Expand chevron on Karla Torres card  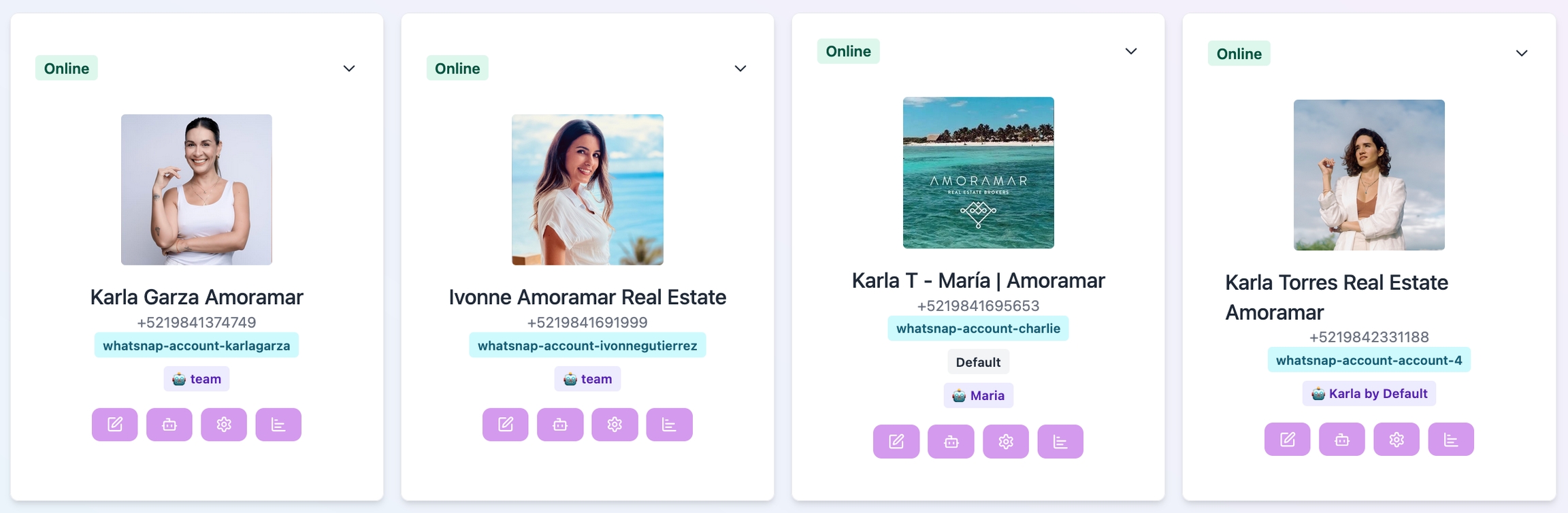tap(1522, 53)
